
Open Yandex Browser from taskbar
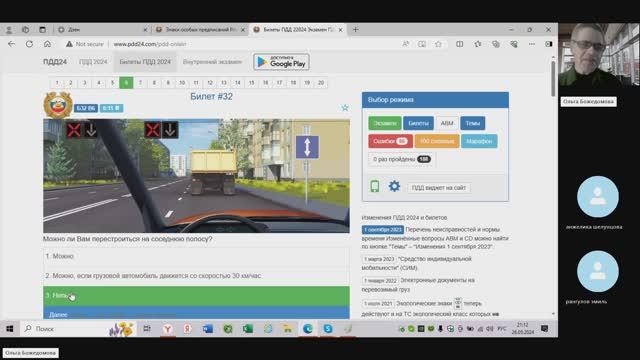(167, 329)
